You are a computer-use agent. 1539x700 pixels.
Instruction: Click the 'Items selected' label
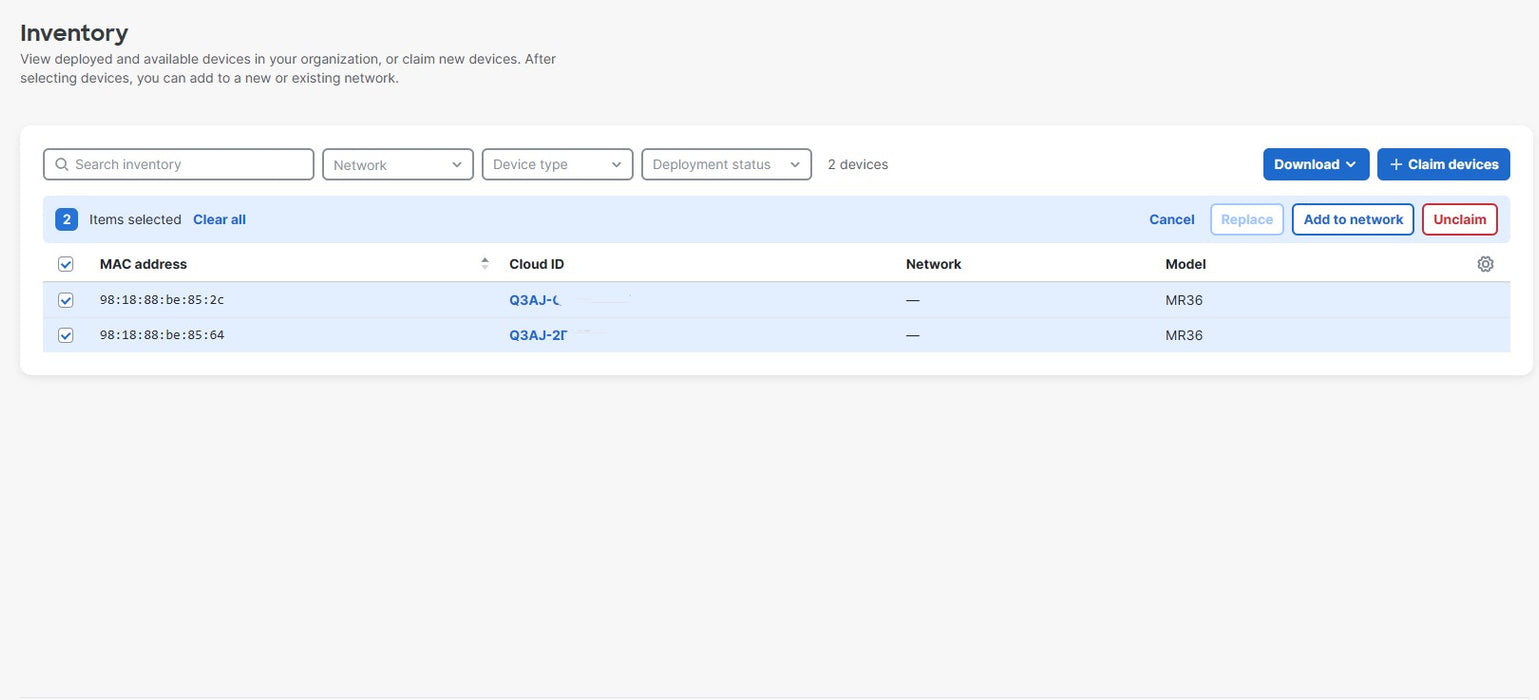[135, 219]
